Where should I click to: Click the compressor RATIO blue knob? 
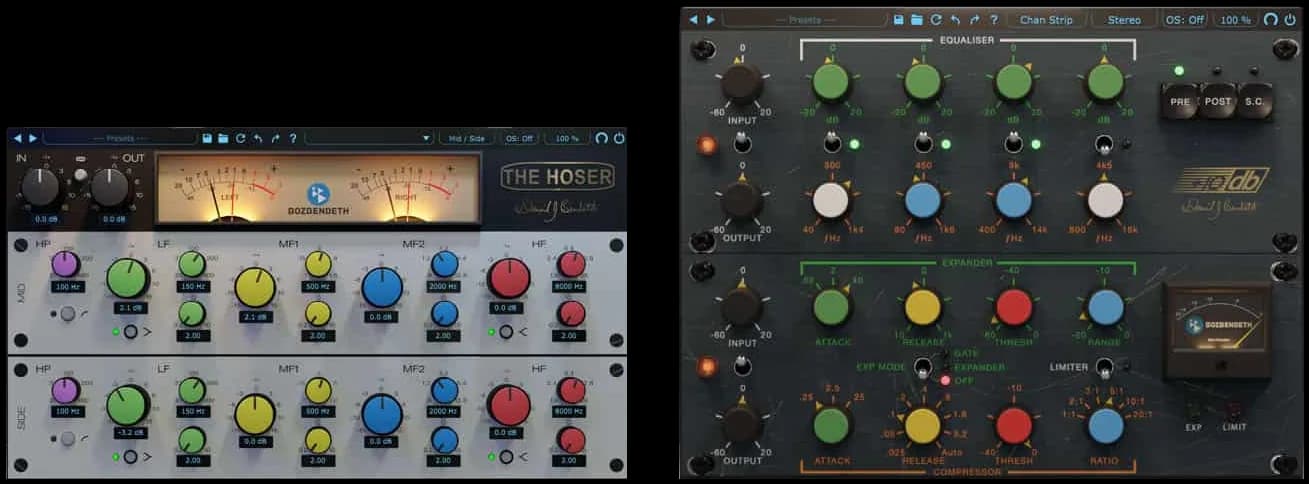(x=1105, y=426)
